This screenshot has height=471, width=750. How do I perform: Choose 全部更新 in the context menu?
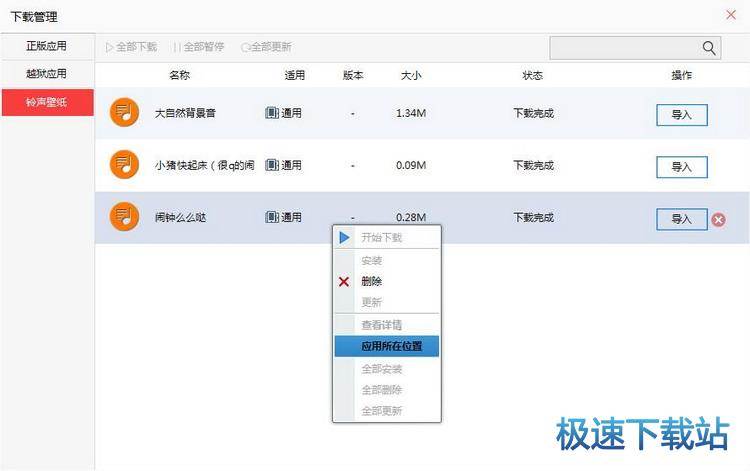[386, 411]
